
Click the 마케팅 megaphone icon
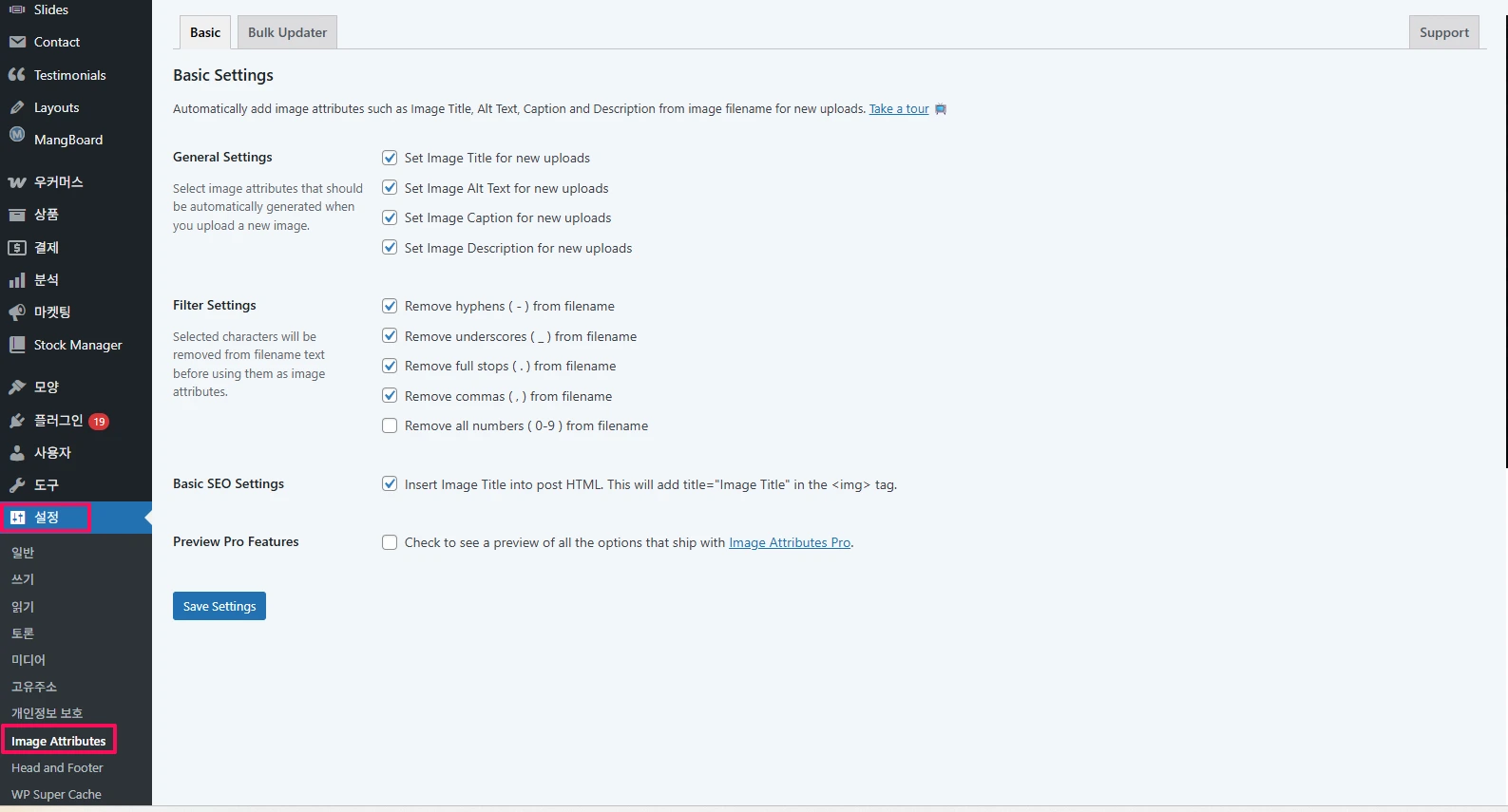point(17,312)
